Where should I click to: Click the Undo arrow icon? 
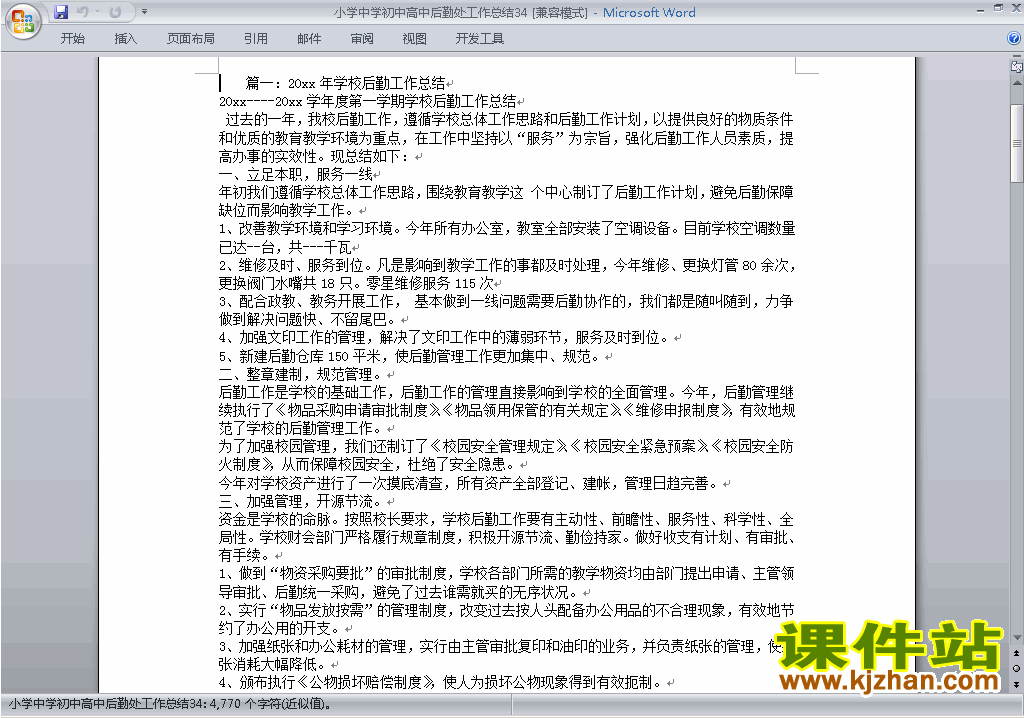[x=82, y=12]
